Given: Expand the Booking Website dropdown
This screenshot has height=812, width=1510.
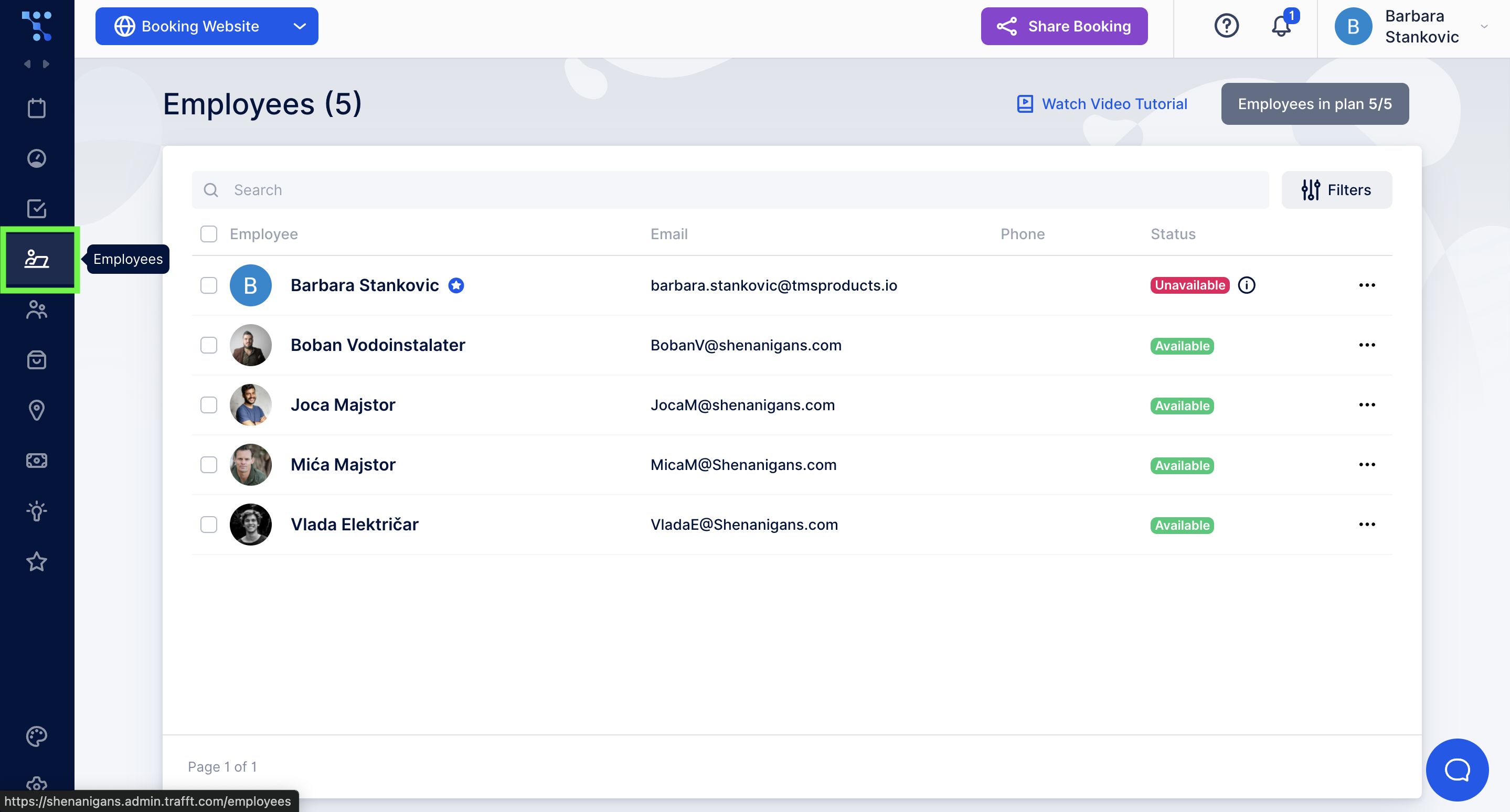Looking at the screenshot, I should coord(299,26).
